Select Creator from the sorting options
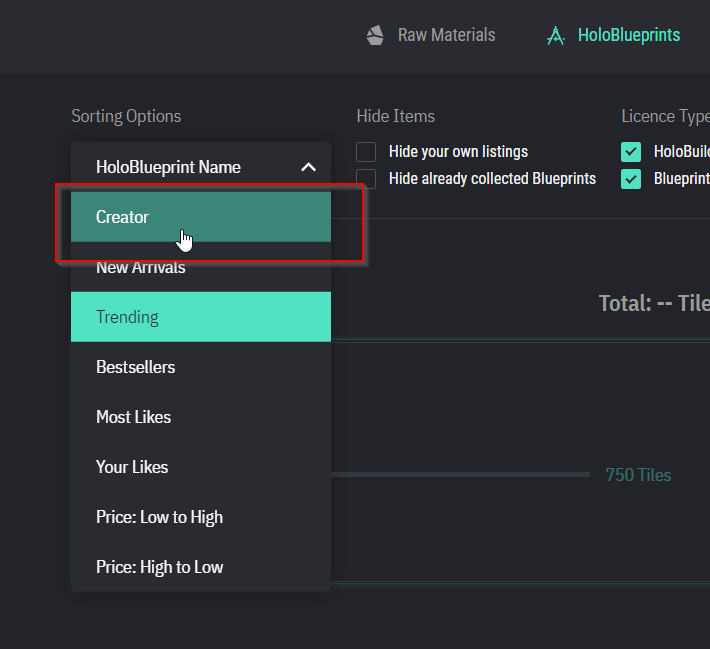Viewport: 710px width, 649px height. coord(122,217)
